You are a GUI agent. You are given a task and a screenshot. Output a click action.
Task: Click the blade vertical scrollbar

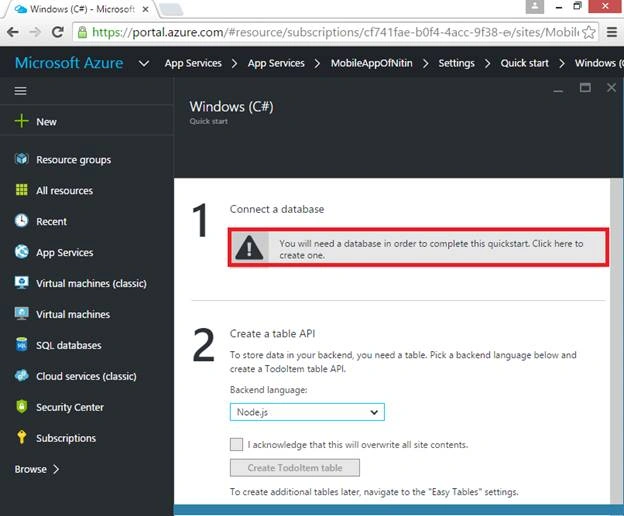pos(615,342)
